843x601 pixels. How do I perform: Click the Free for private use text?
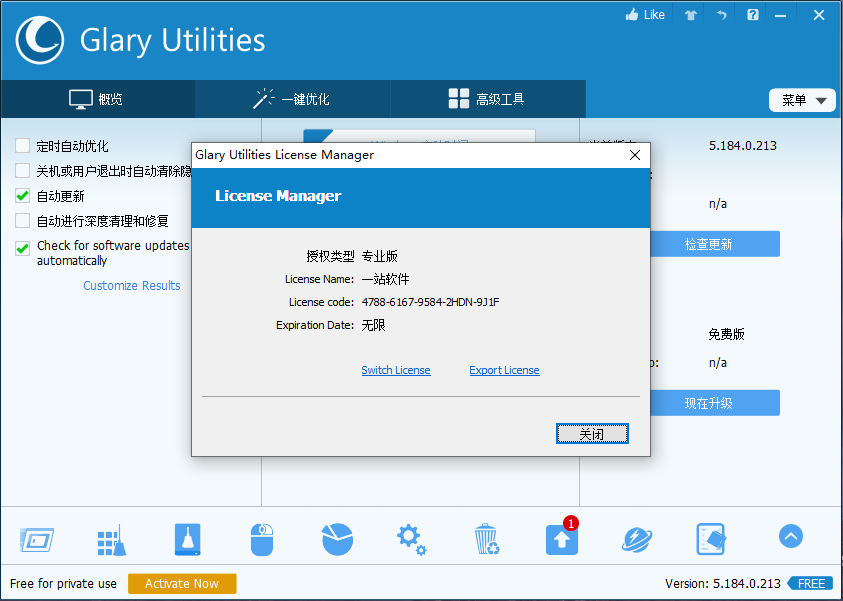point(63,584)
